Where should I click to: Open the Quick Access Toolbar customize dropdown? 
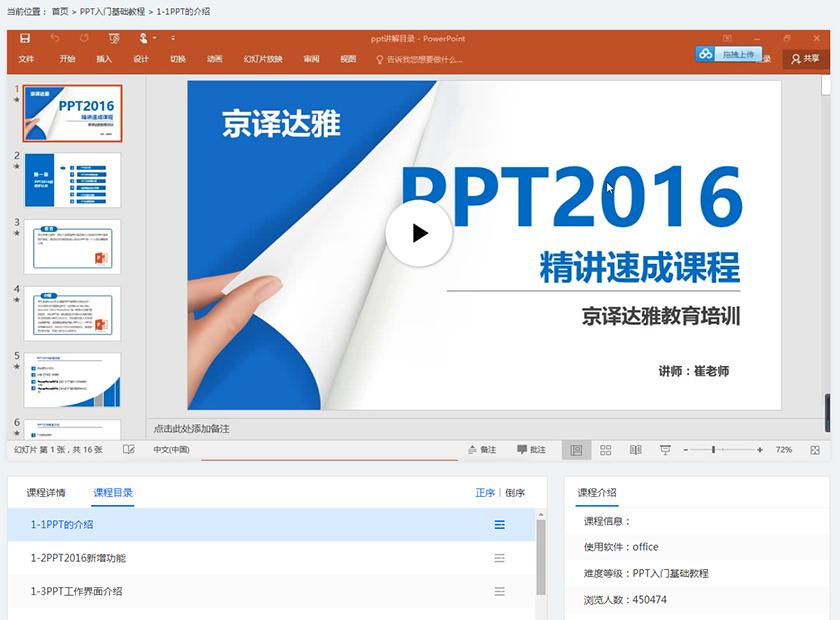point(173,40)
